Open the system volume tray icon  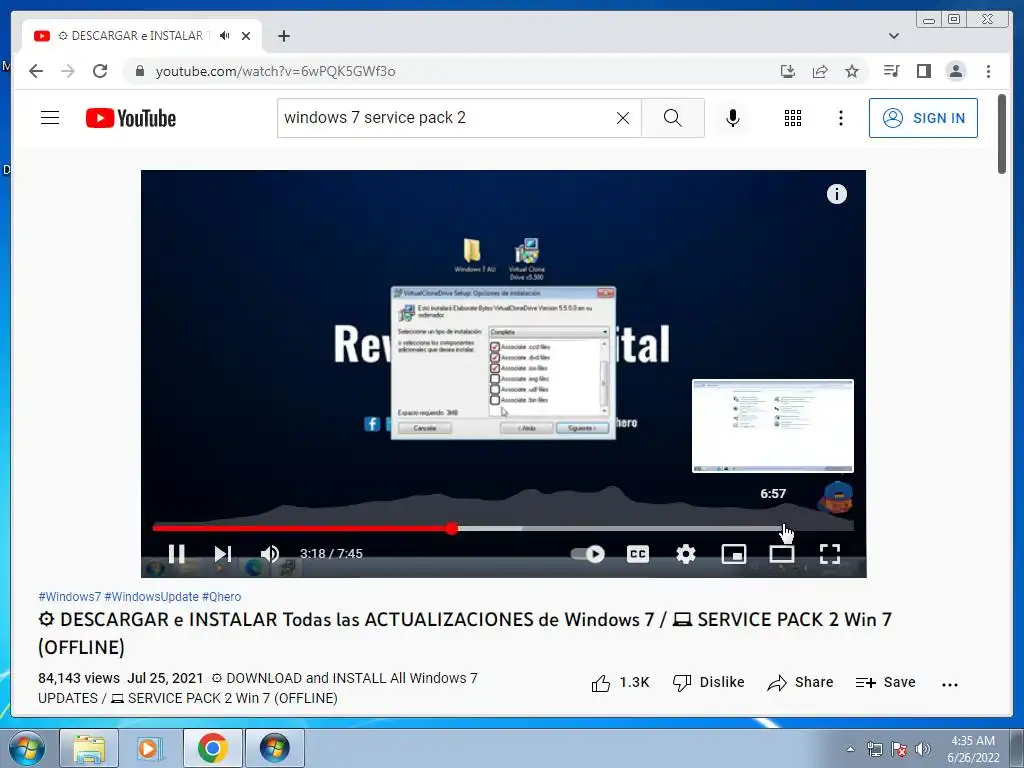(x=922, y=749)
